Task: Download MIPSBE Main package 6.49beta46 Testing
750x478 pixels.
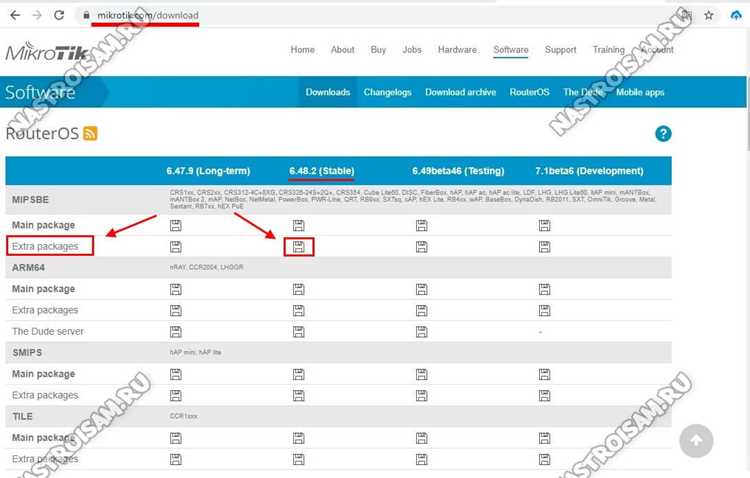Action: point(421,225)
